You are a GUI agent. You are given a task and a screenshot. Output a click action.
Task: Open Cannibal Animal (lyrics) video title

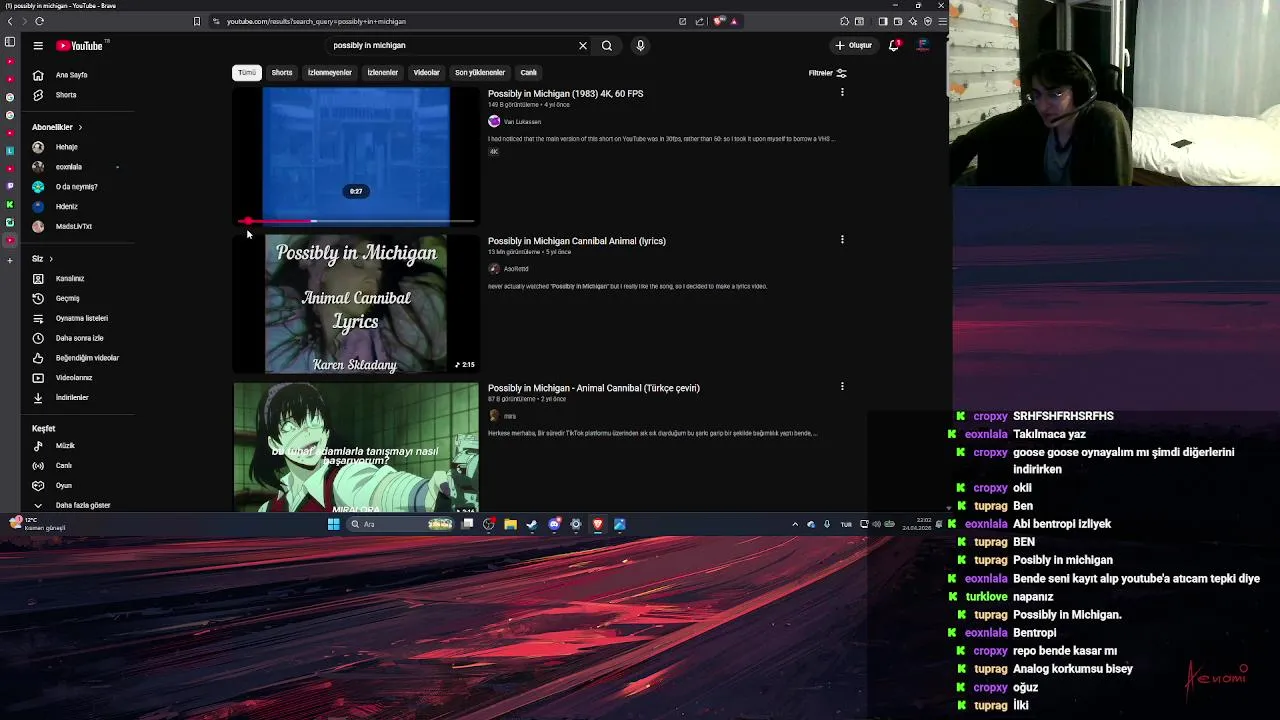point(577,241)
